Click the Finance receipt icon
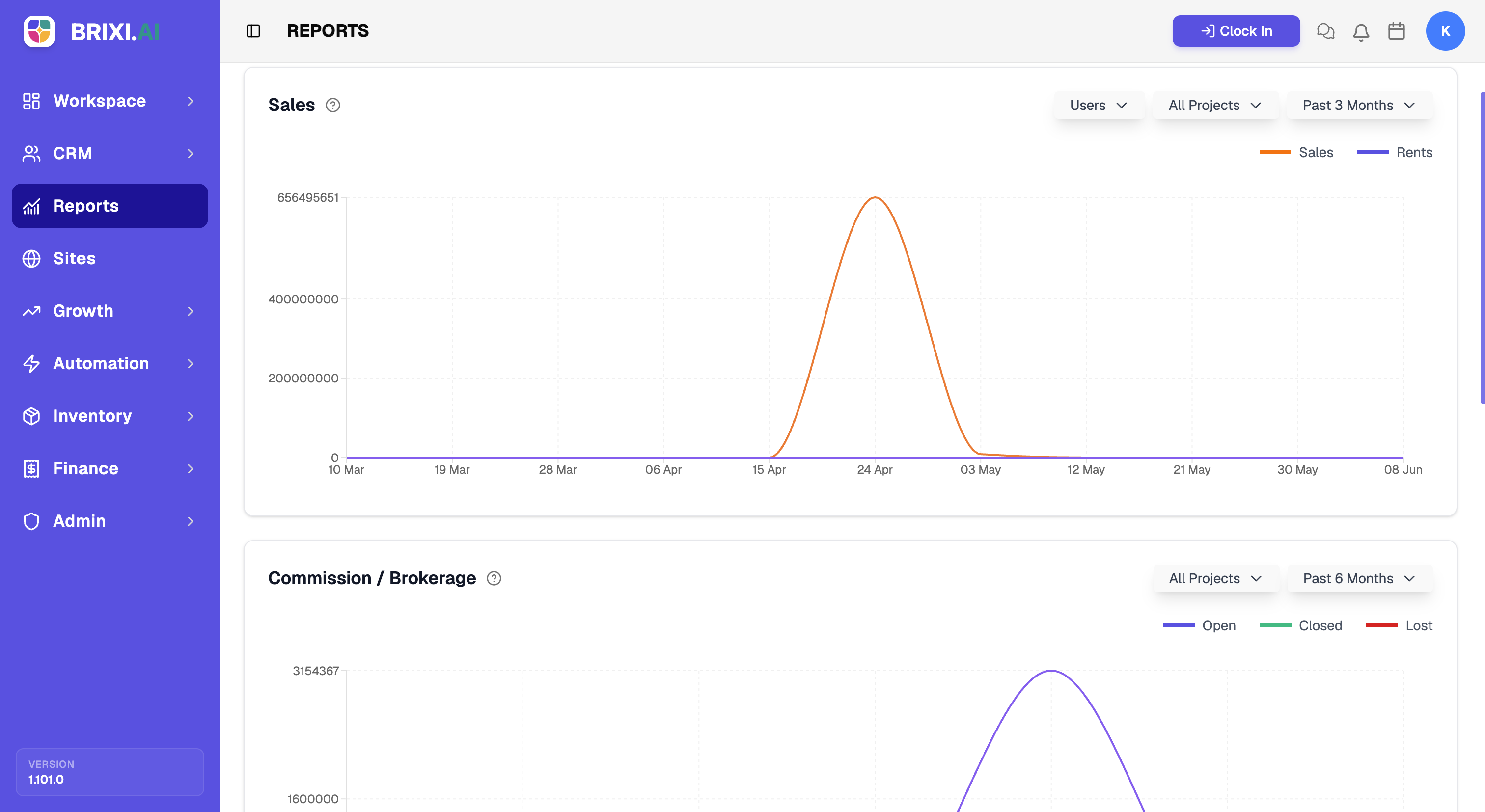 (31, 468)
